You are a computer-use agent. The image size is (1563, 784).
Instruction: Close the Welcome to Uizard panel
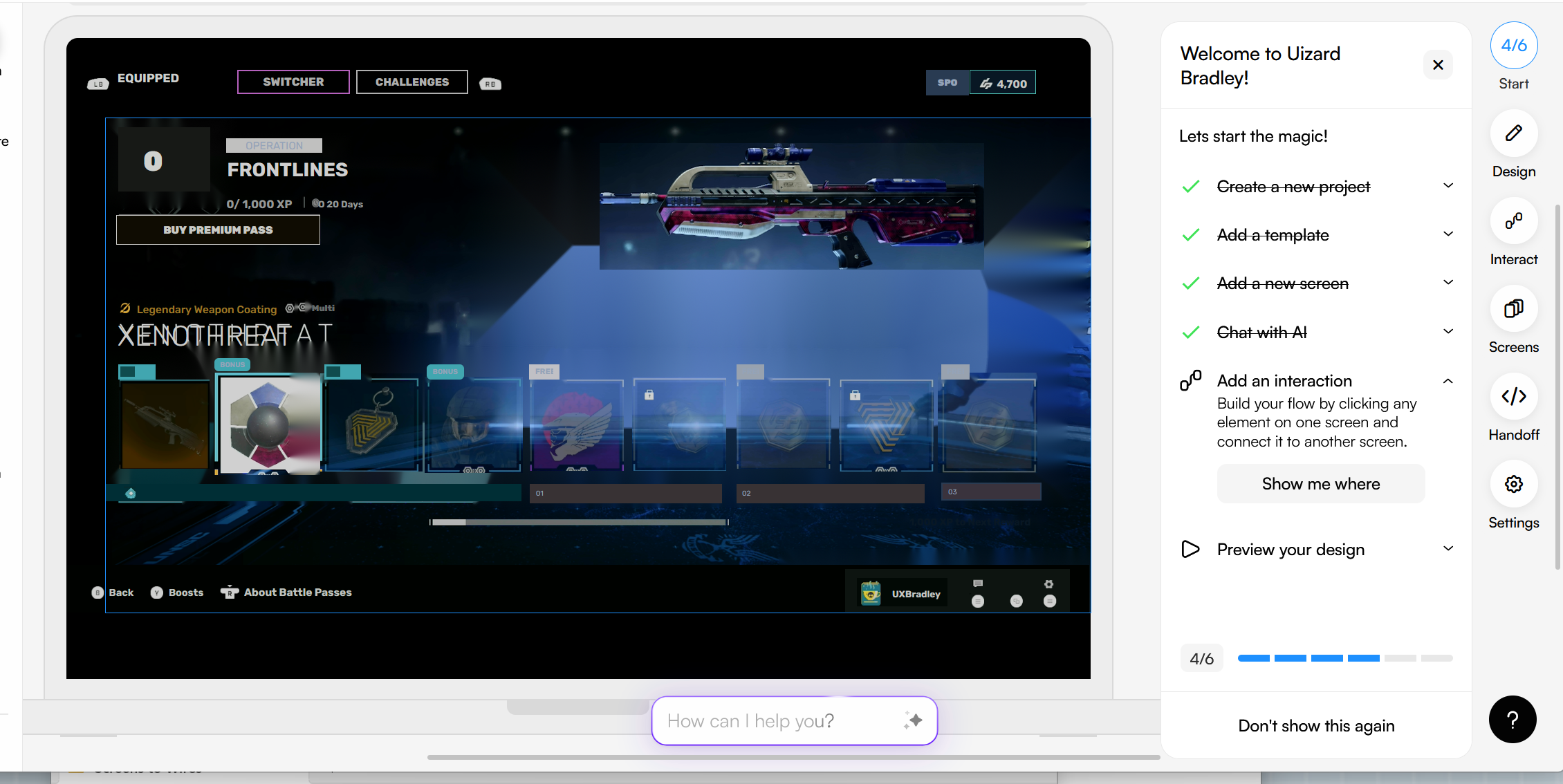(1438, 65)
